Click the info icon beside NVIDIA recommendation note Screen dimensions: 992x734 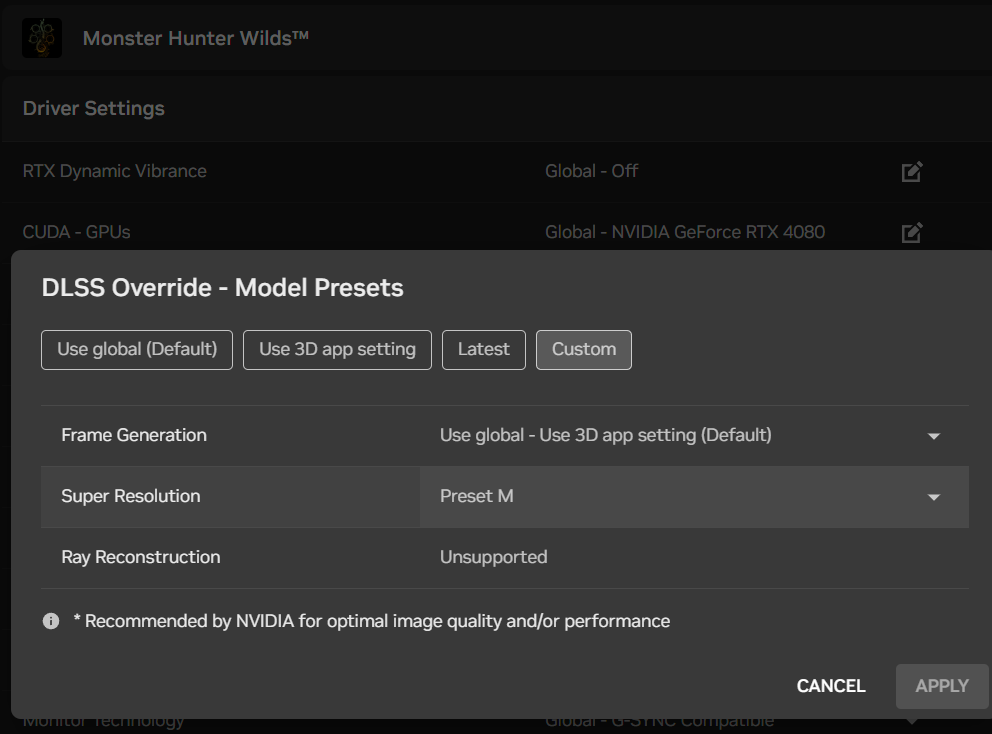pos(51,621)
